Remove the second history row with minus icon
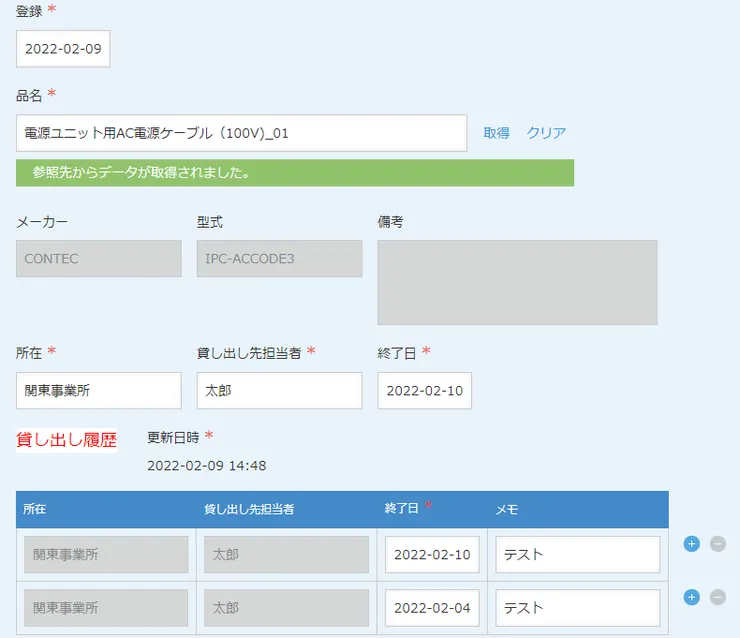Screen dimensions: 740x638 click(x=717, y=597)
